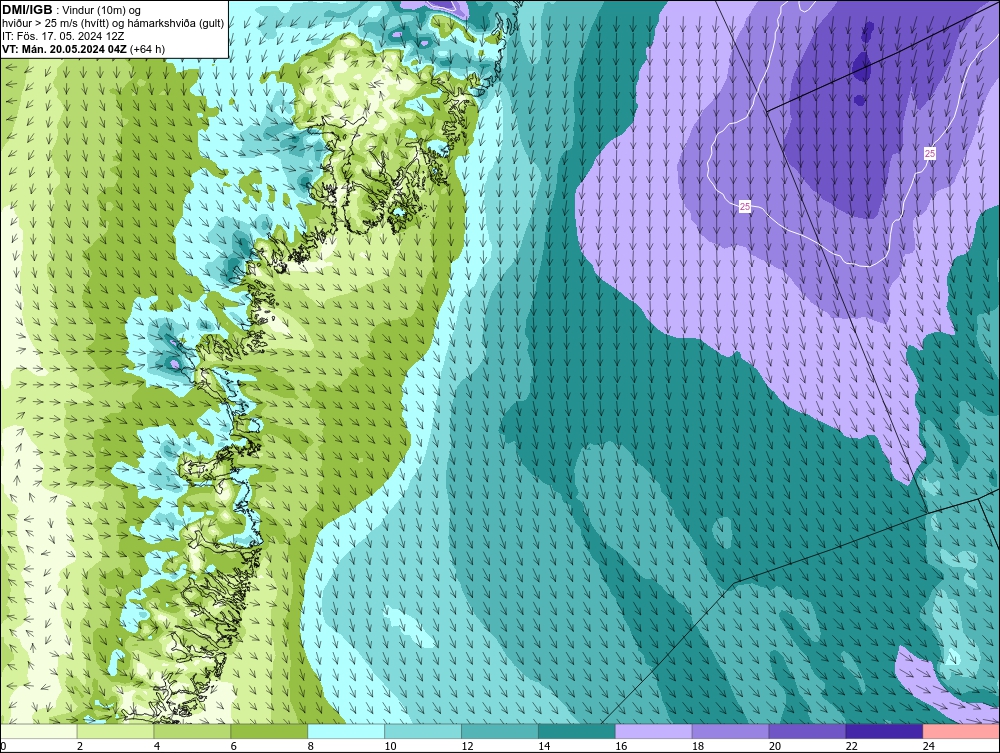Image resolution: width=1000 pixels, height=753 pixels.
Task: Click the '(+64 h)' forecast offset text
Action: 147,49
